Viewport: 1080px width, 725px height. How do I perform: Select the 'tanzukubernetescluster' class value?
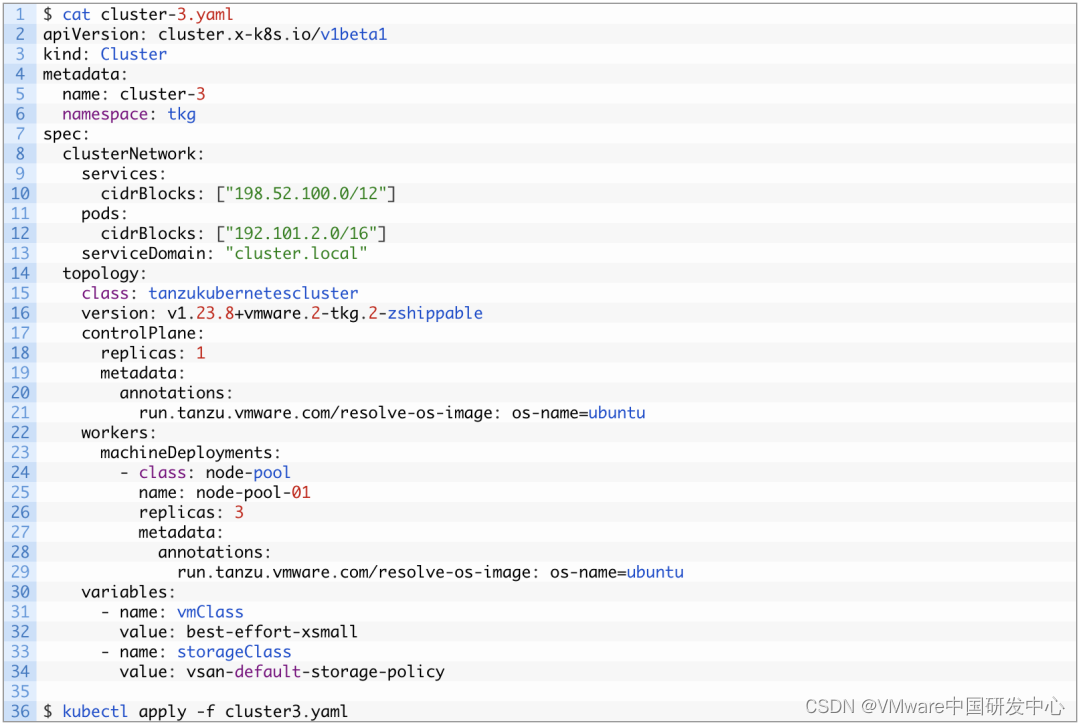pos(253,293)
